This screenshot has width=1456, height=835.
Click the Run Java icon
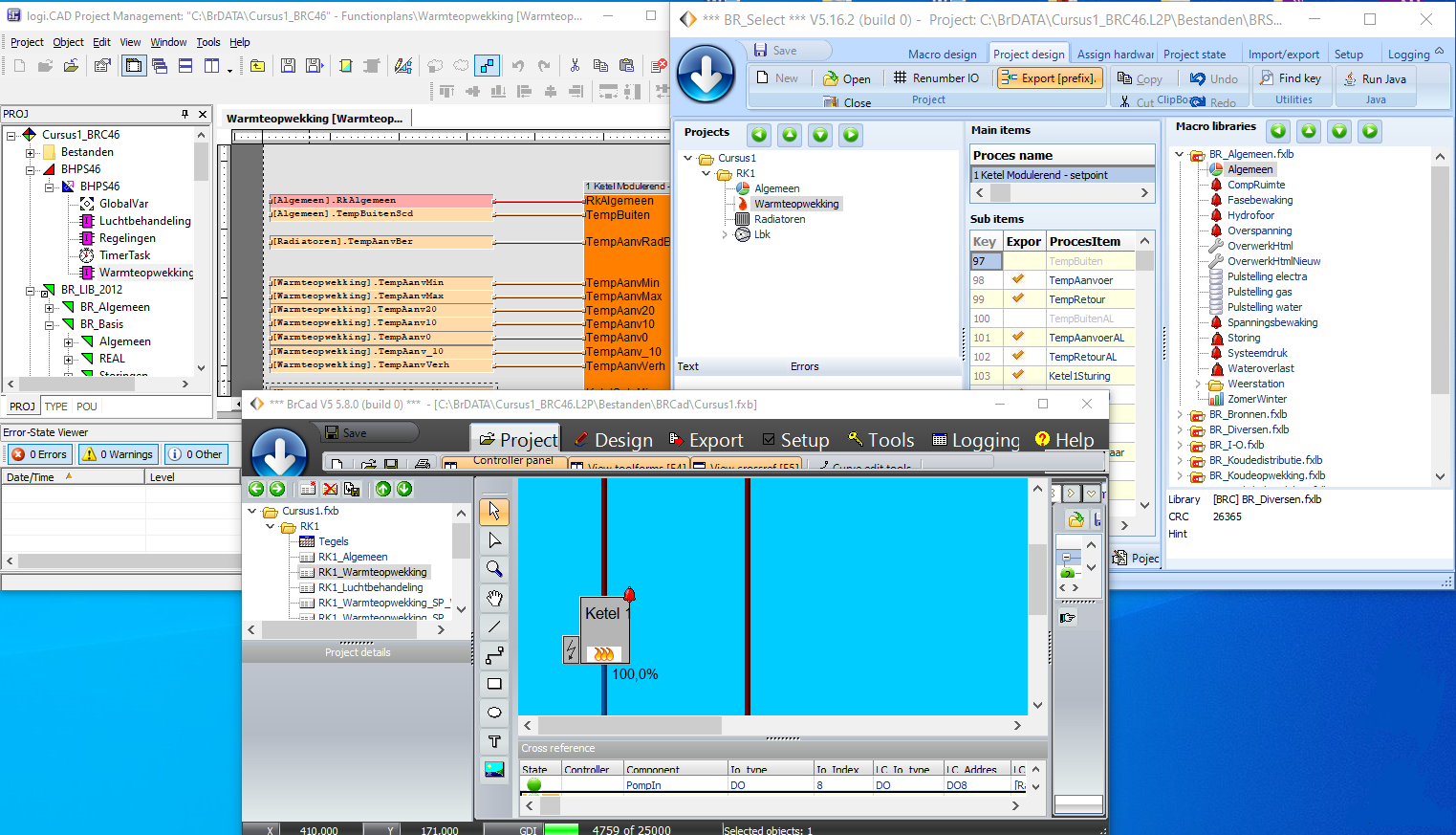[x=1351, y=79]
